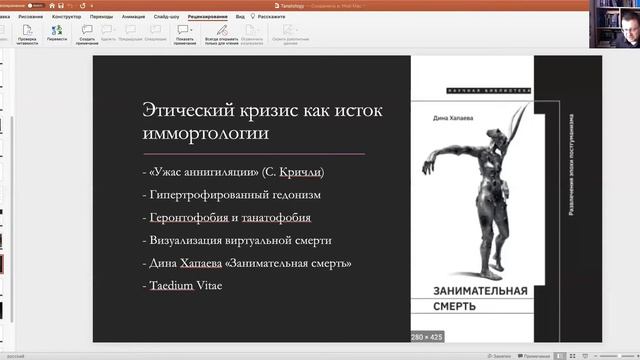Open the Анимация ribbon tab
Screen dimensions: 640x360
pos(133,17)
